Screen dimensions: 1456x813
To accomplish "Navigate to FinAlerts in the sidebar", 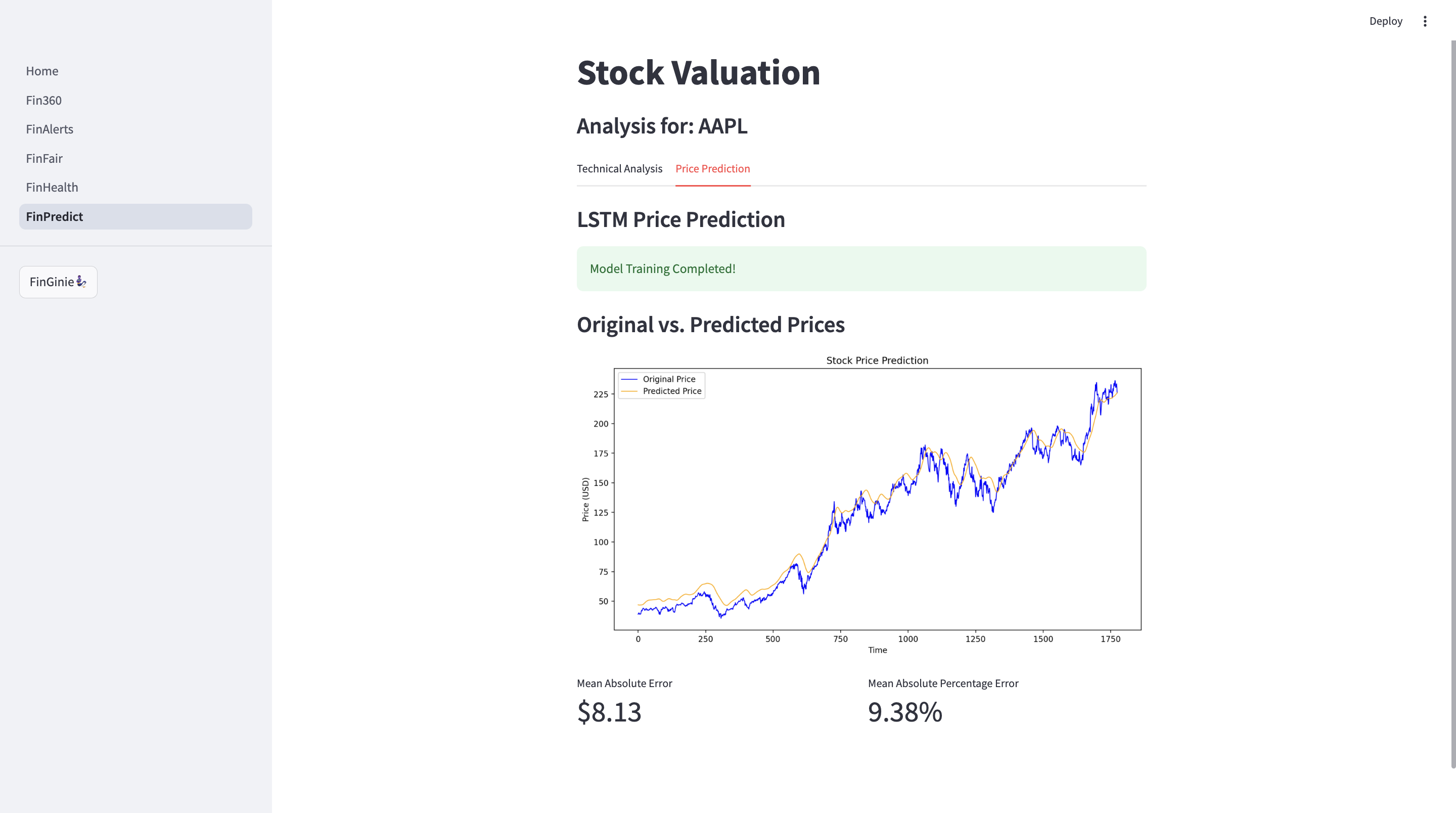I will point(50,129).
